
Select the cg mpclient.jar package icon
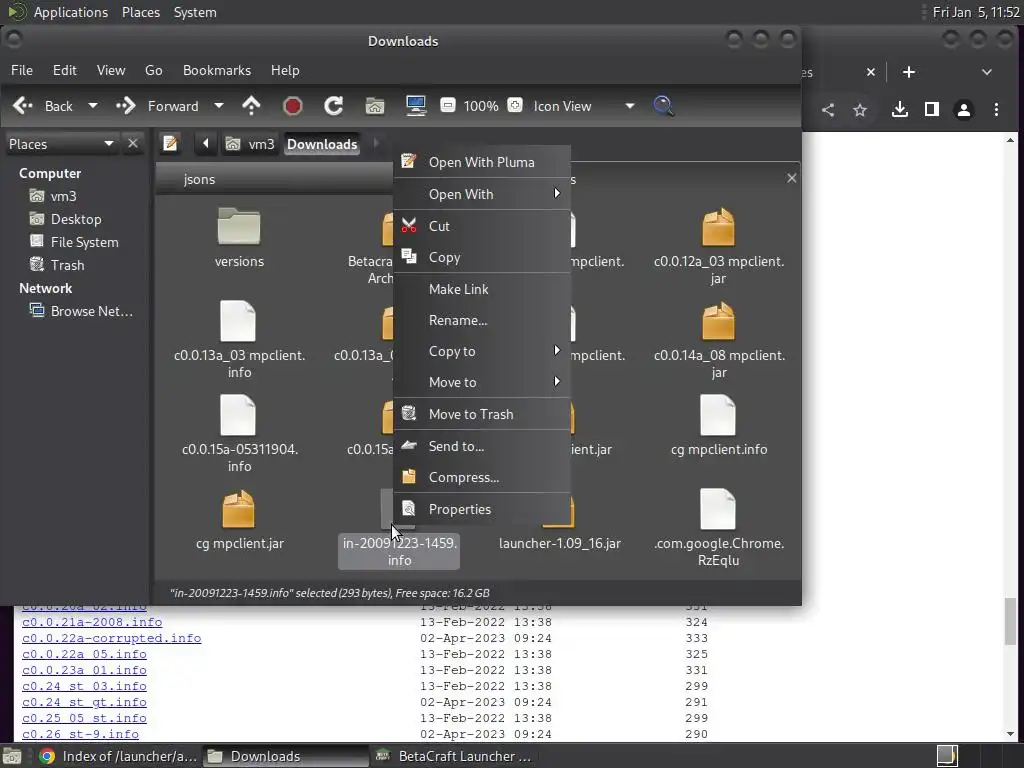click(238, 509)
